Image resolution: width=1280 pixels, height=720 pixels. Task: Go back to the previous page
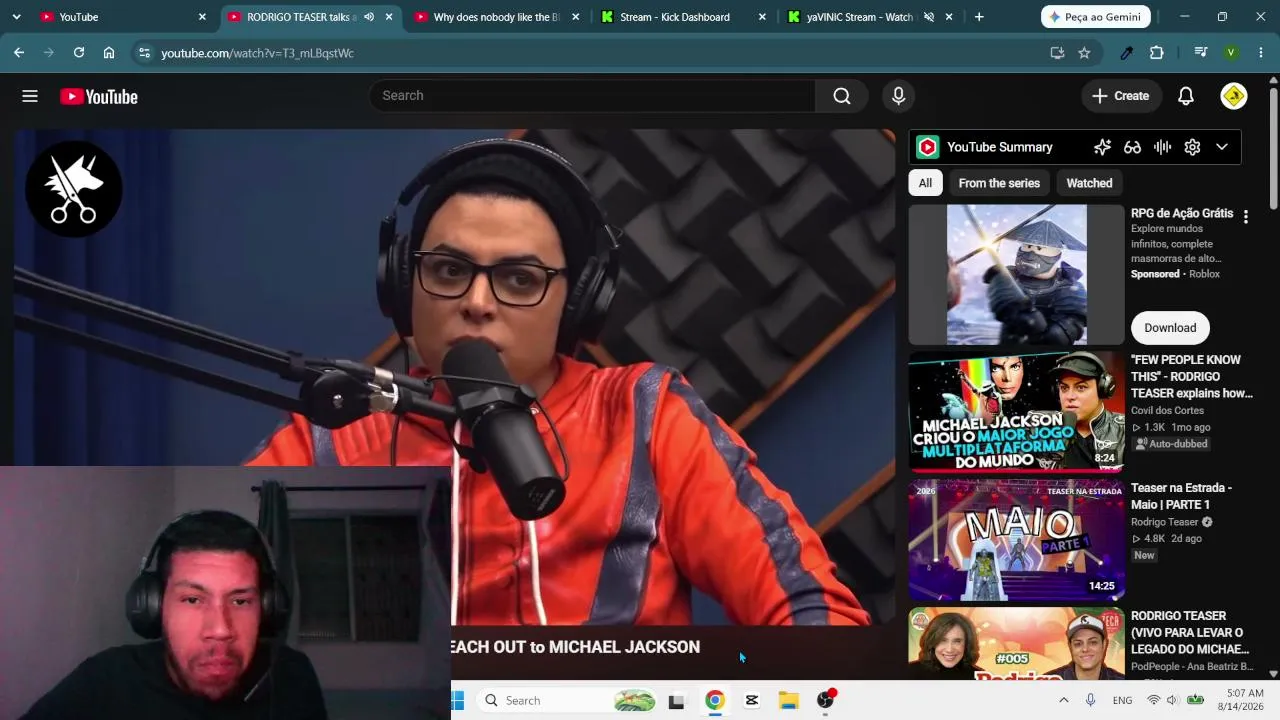pyautogui.click(x=19, y=53)
